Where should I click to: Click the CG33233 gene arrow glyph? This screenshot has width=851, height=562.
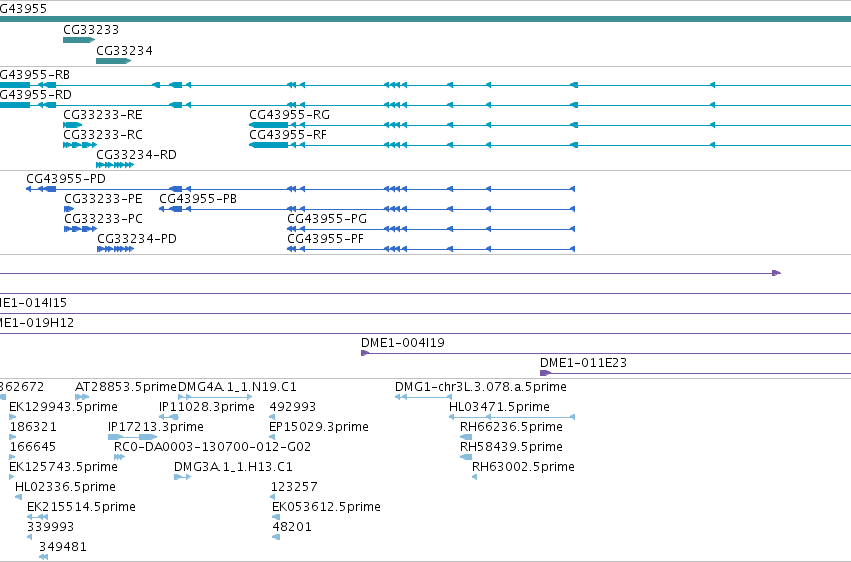(79, 40)
